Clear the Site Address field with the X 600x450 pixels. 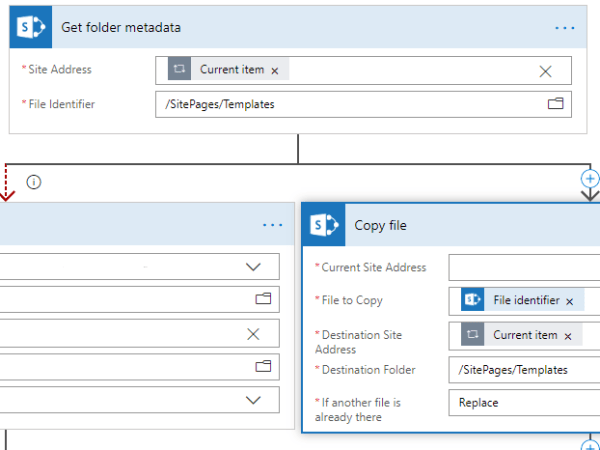(x=545, y=71)
